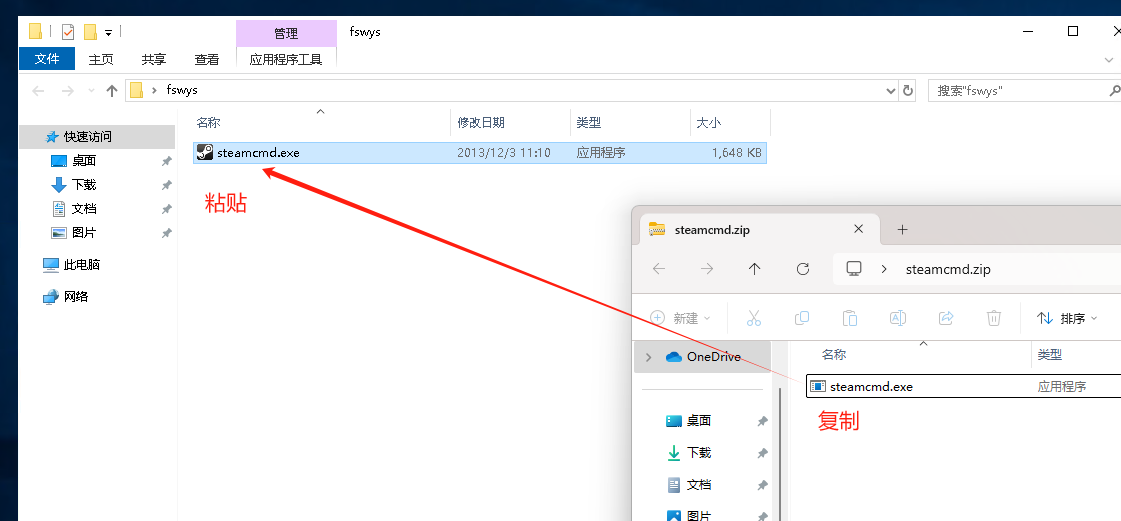Expand the address bar history dropdown
Screen dimensions: 1121x521
pyautogui.click(x=892, y=91)
